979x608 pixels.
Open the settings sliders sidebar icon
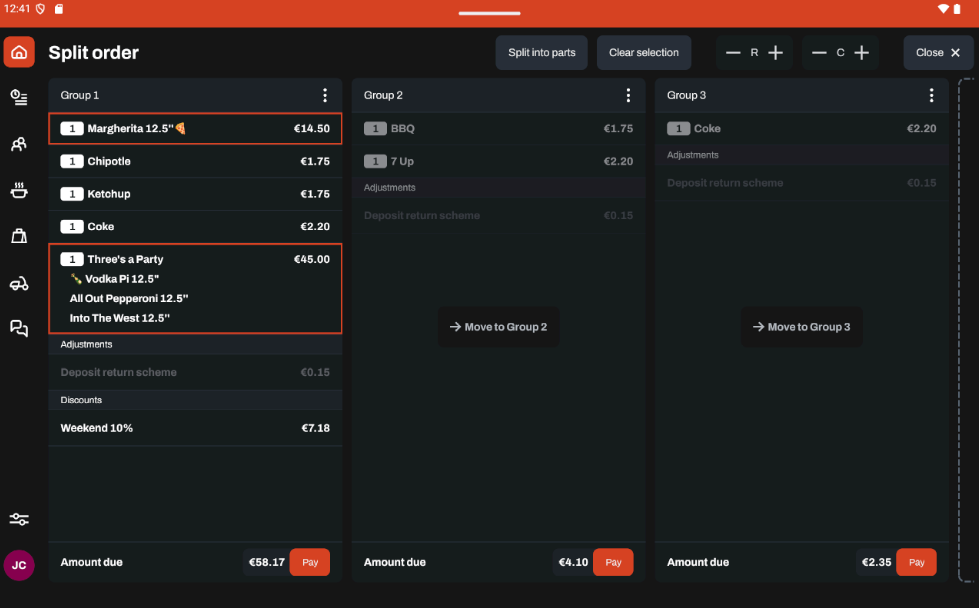19,519
